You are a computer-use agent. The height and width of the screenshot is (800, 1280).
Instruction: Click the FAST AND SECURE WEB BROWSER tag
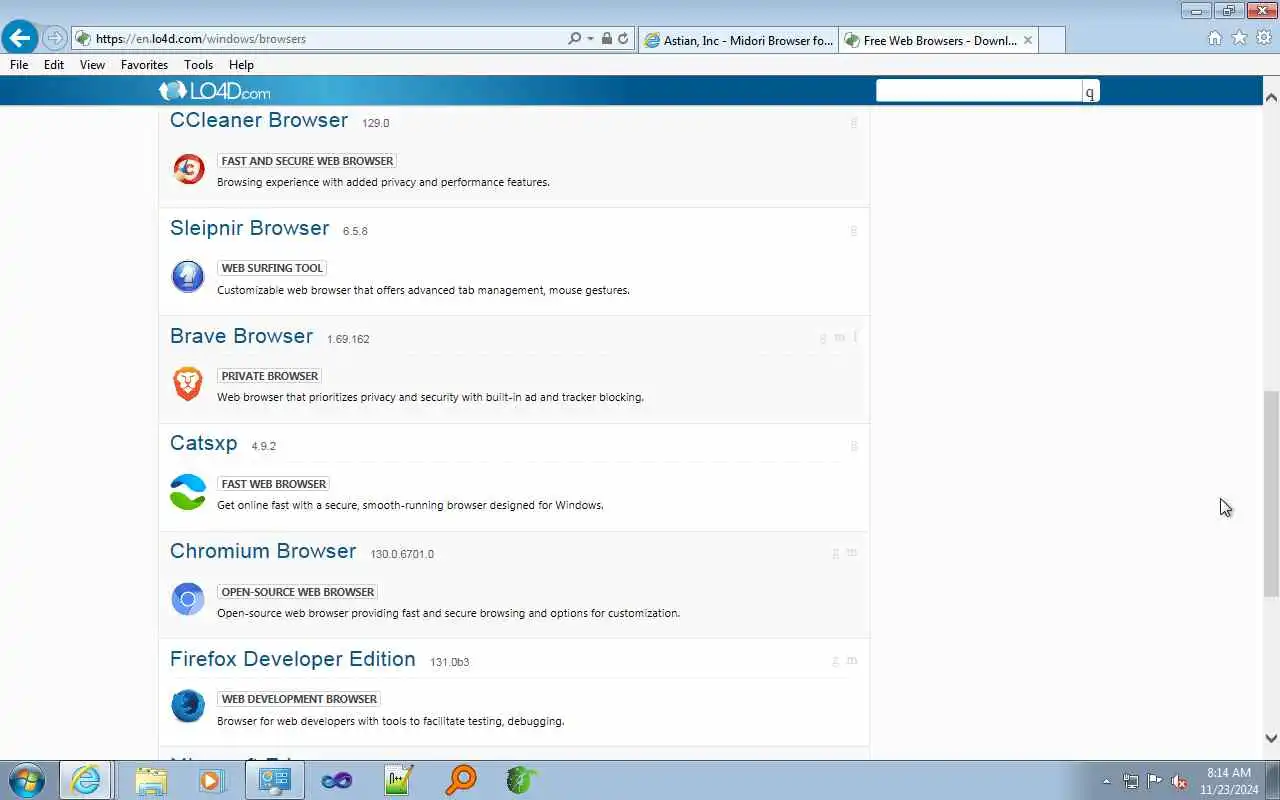307,161
